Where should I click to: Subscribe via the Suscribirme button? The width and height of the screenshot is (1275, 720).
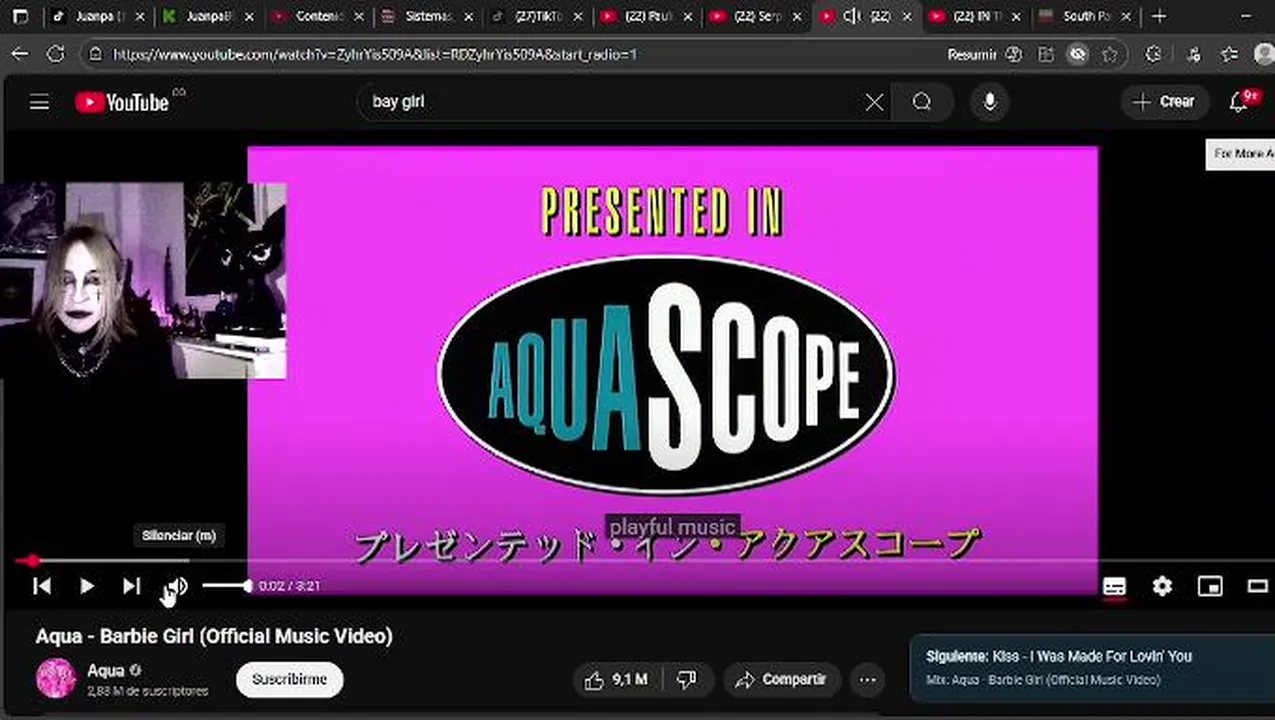[289, 679]
